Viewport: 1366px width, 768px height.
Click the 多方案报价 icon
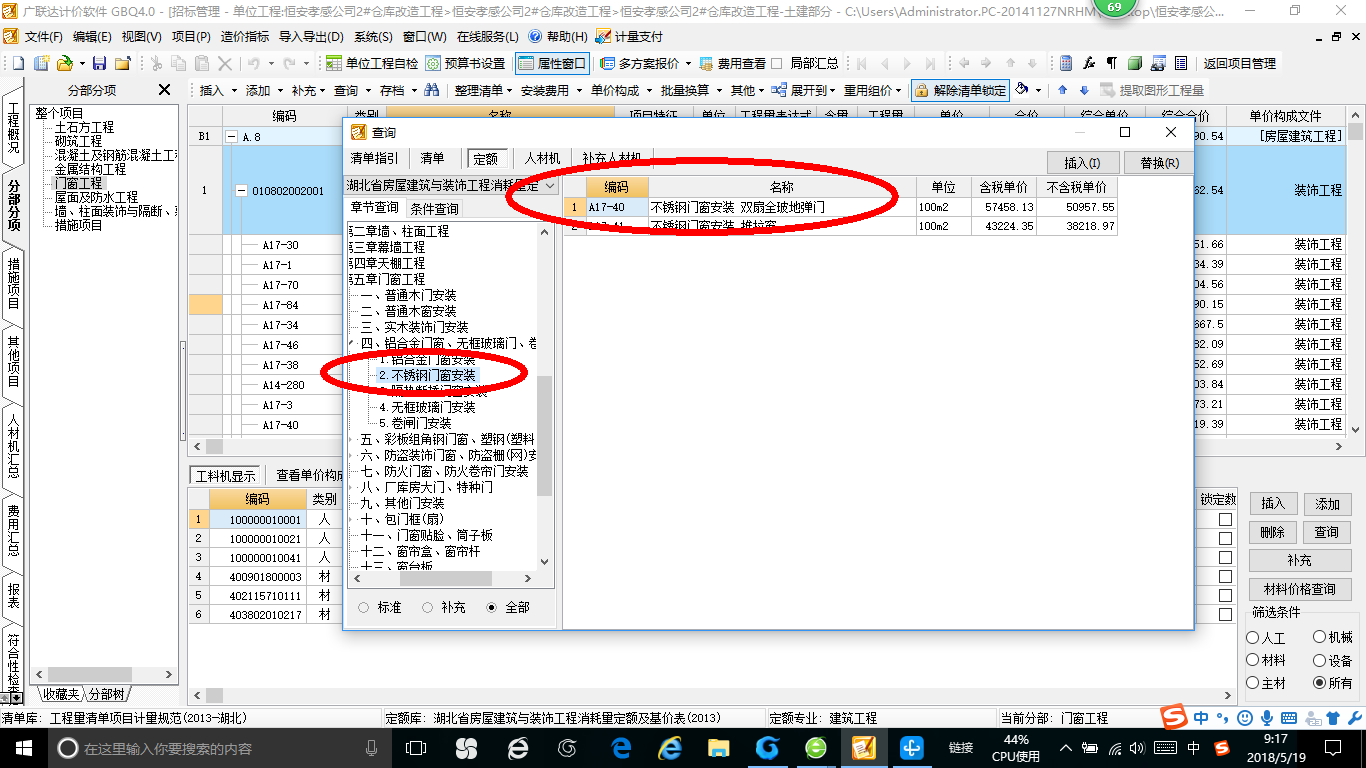(x=607, y=63)
